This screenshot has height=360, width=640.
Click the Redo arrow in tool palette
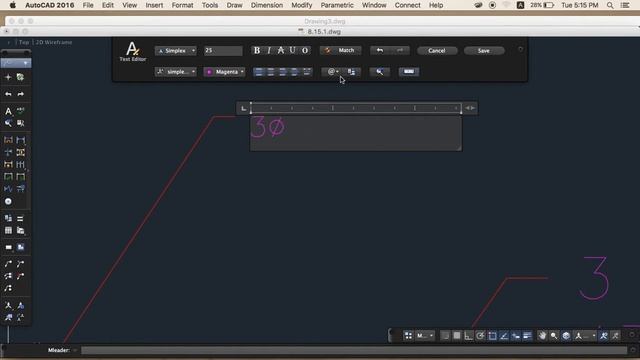pyautogui.click(x=20, y=94)
